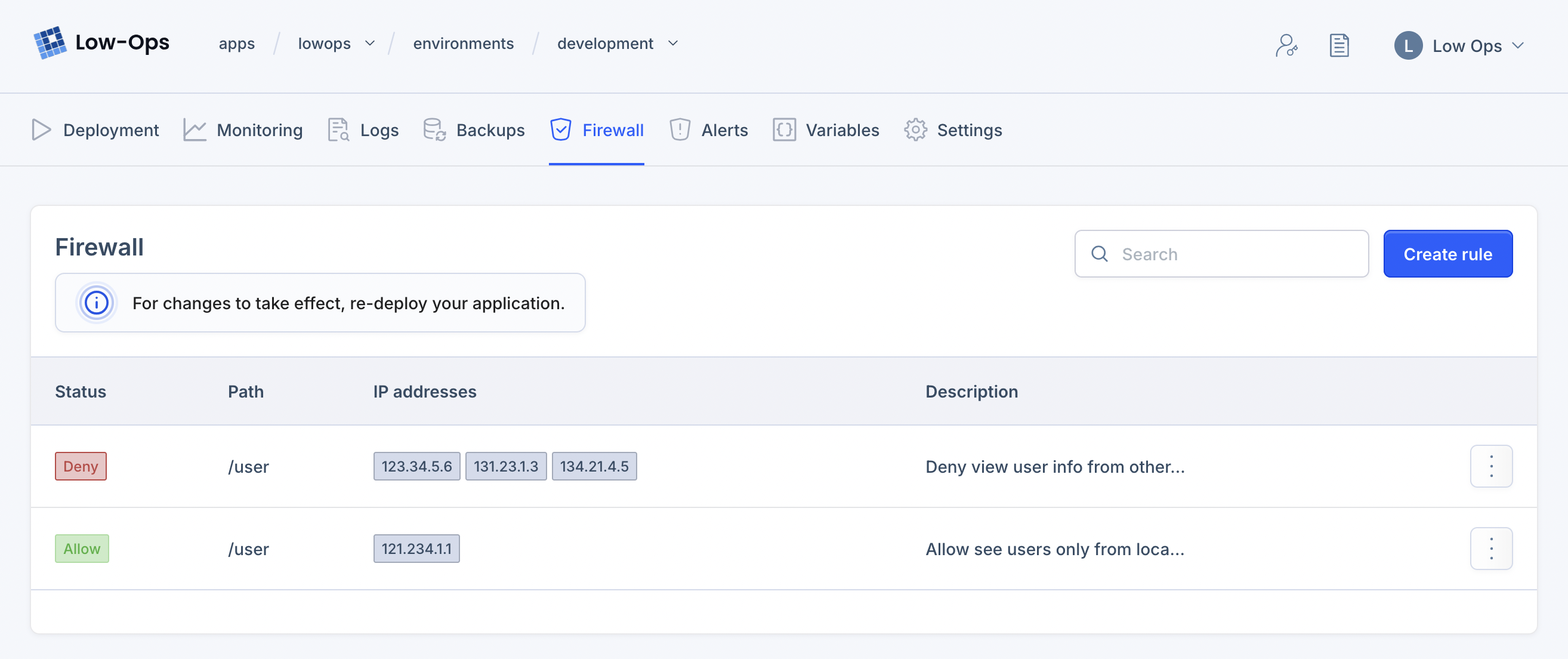Click the search magnifier icon
Image resolution: width=1568 pixels, height=659 pixels.
(x=1099, y=253)
